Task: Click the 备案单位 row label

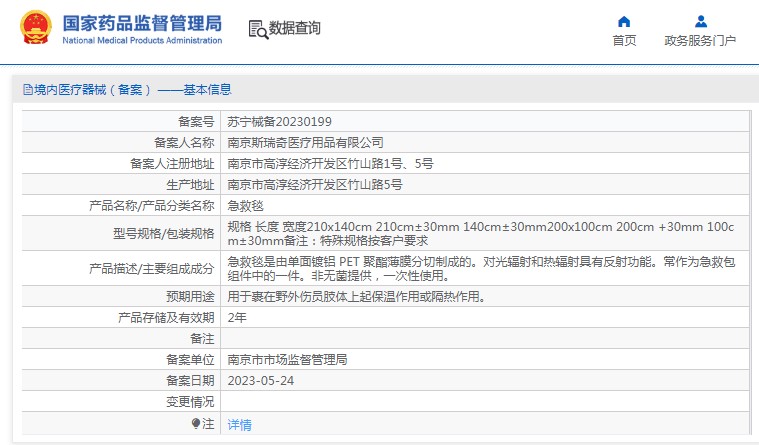Action: point(190,359)
